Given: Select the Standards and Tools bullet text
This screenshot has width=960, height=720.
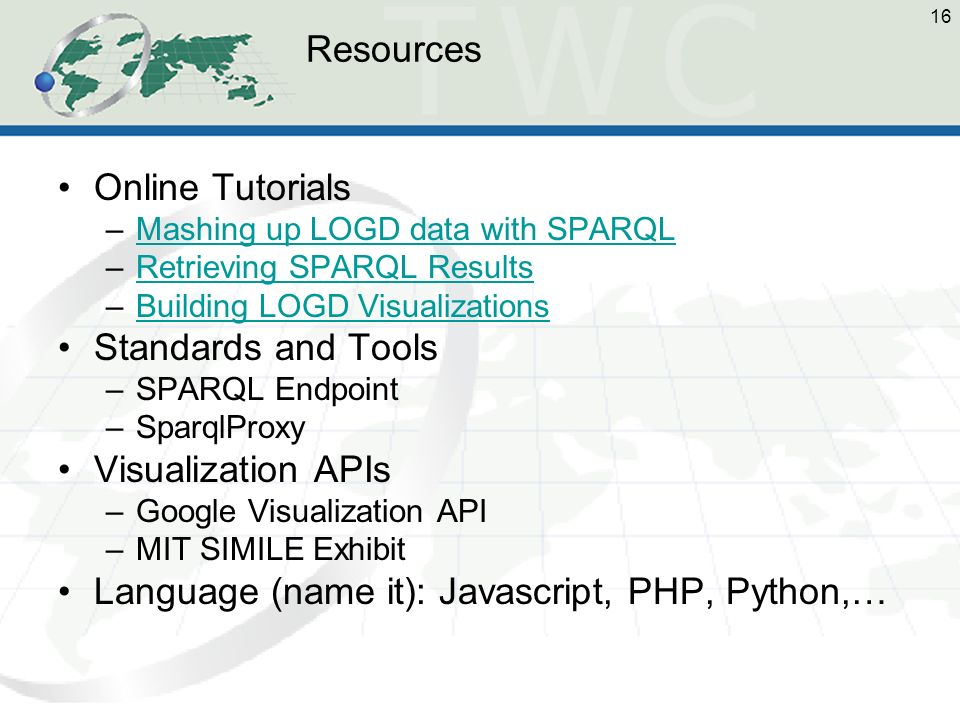Looking at the screenshot, I should [x=266, y=348].
